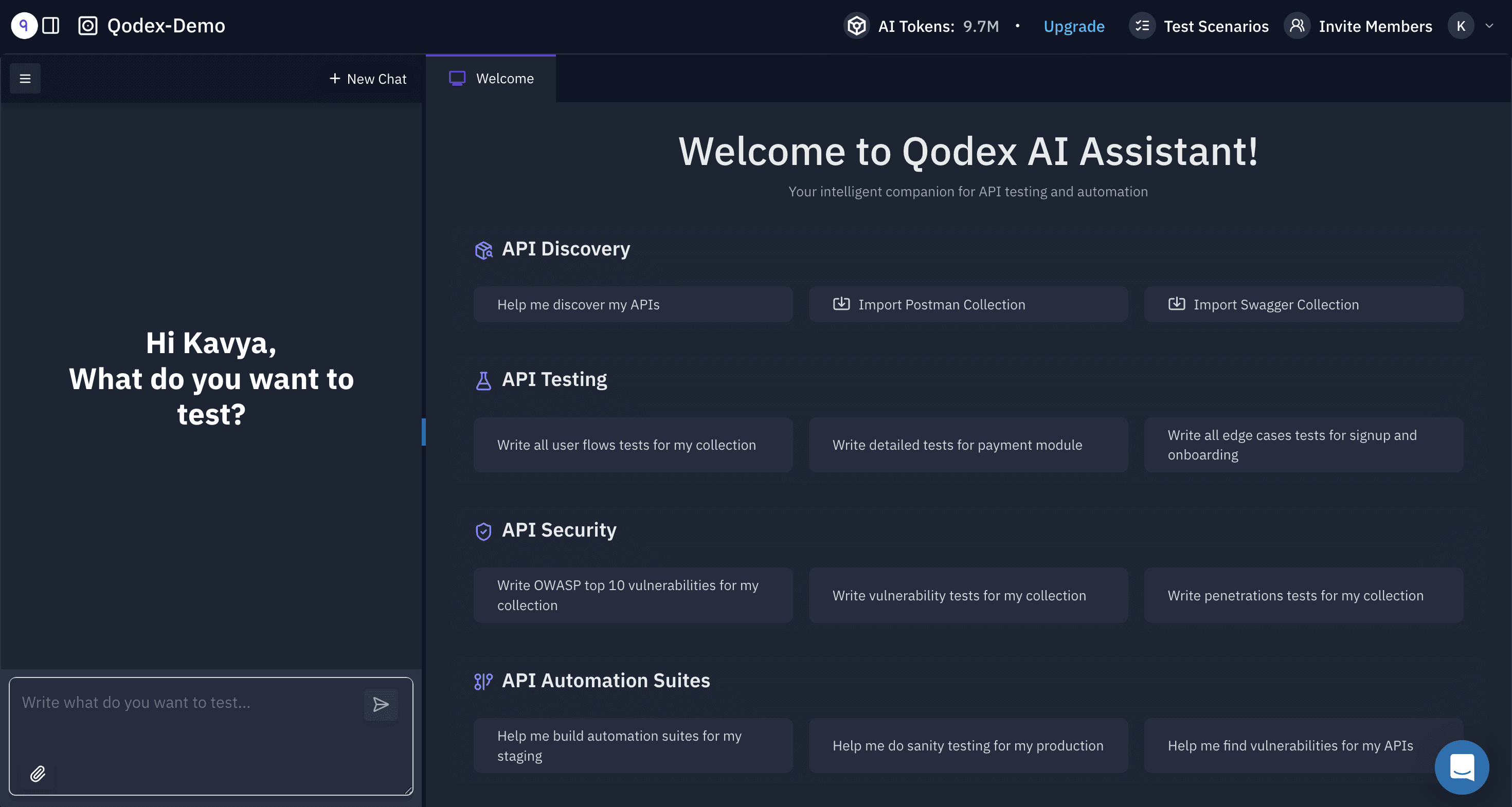Screen dimensions: 1512x807
Task: Click the 'Hi Kavya' greeting text
Action: point(211,343)
